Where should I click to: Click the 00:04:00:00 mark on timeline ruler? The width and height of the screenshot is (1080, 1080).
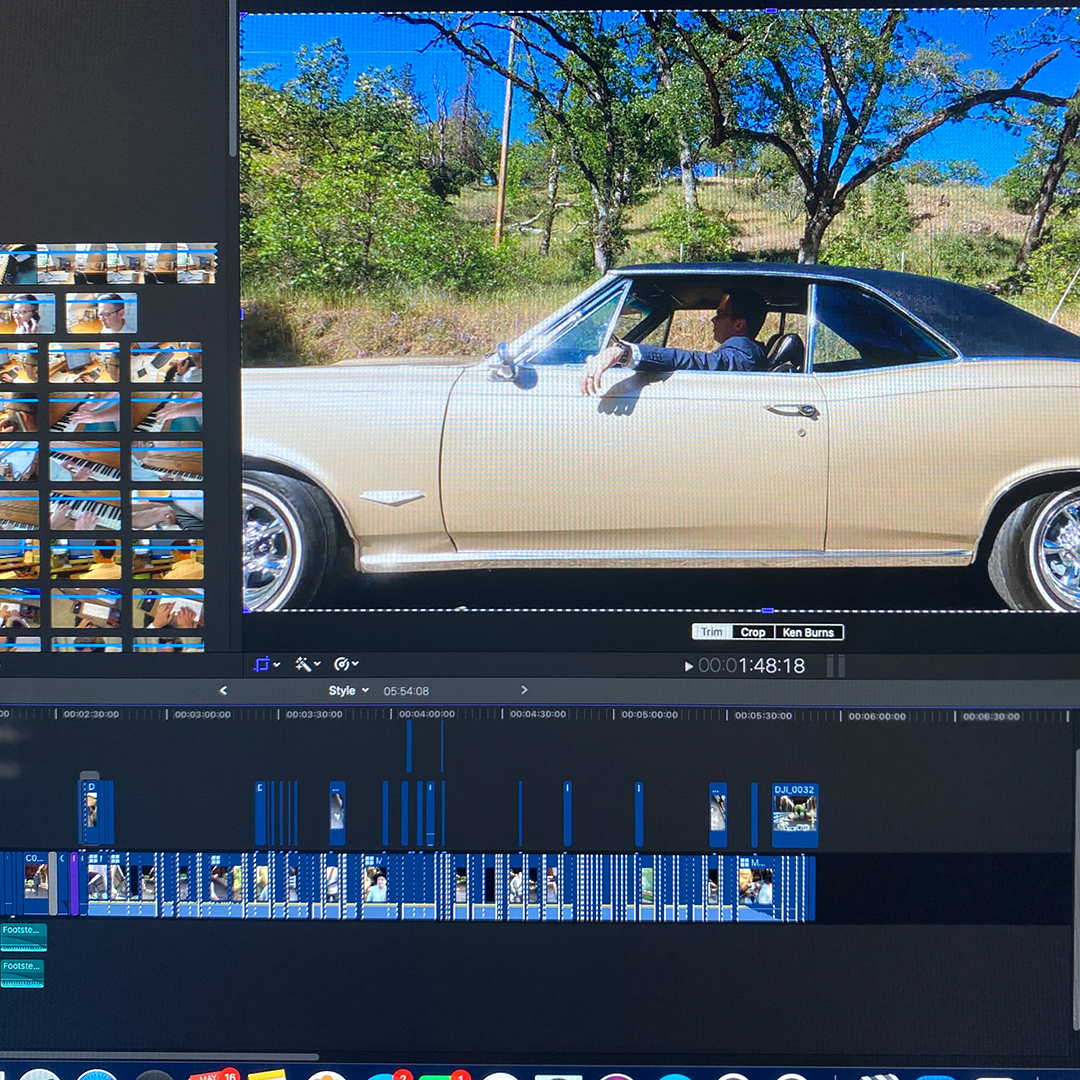[x=427, y=715]
